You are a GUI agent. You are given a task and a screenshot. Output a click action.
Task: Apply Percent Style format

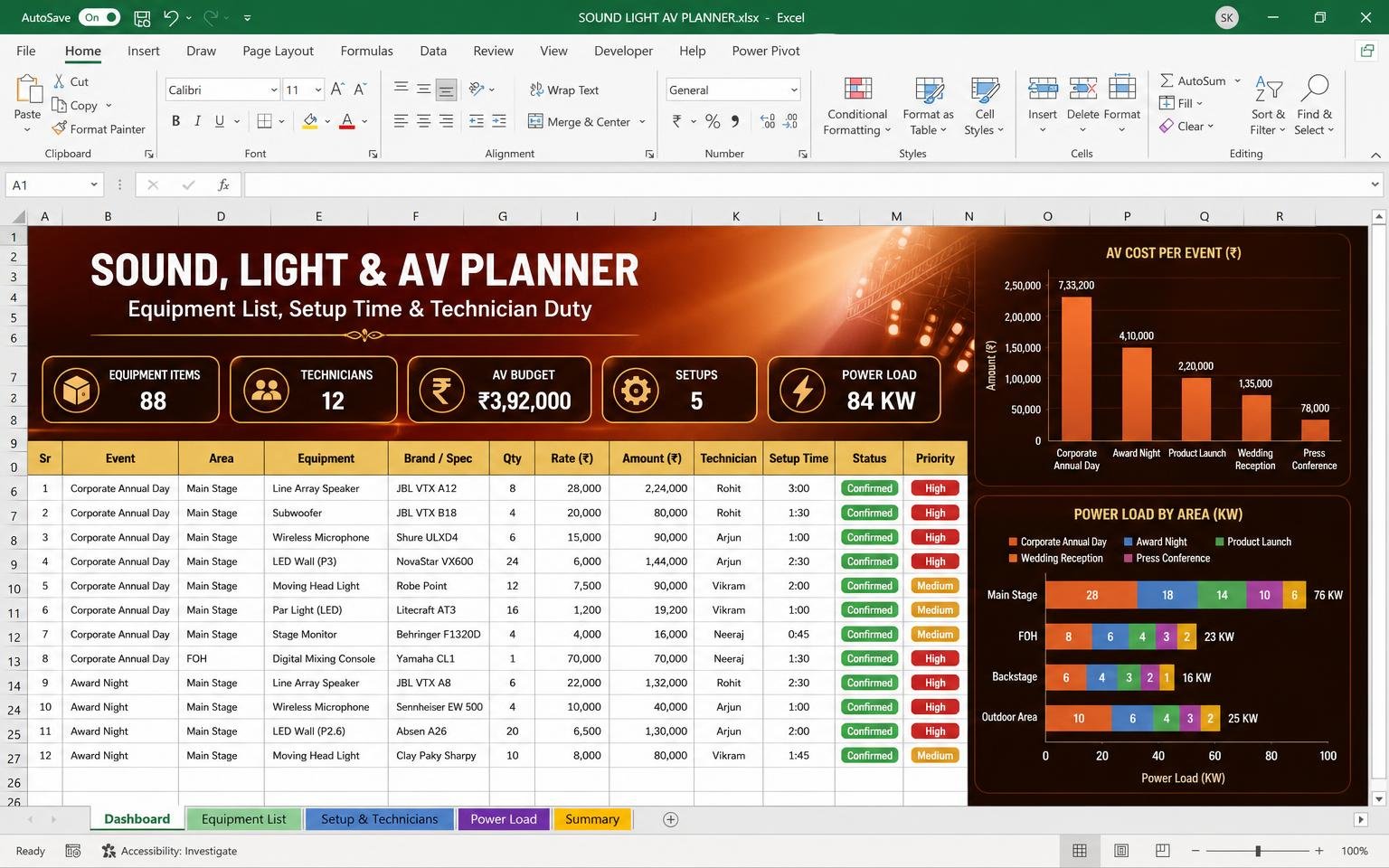click(713, 121)
